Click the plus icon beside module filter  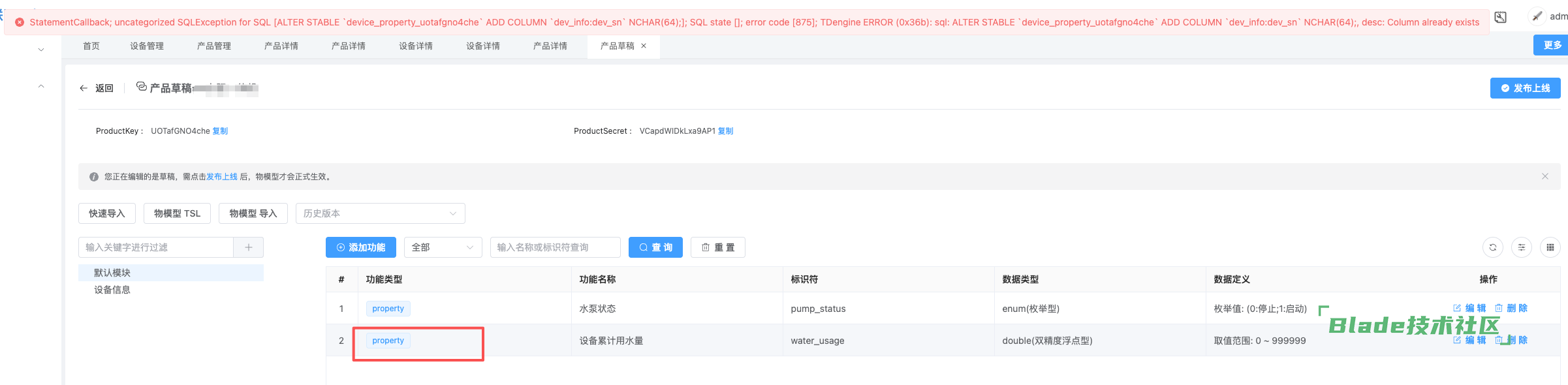248,247
